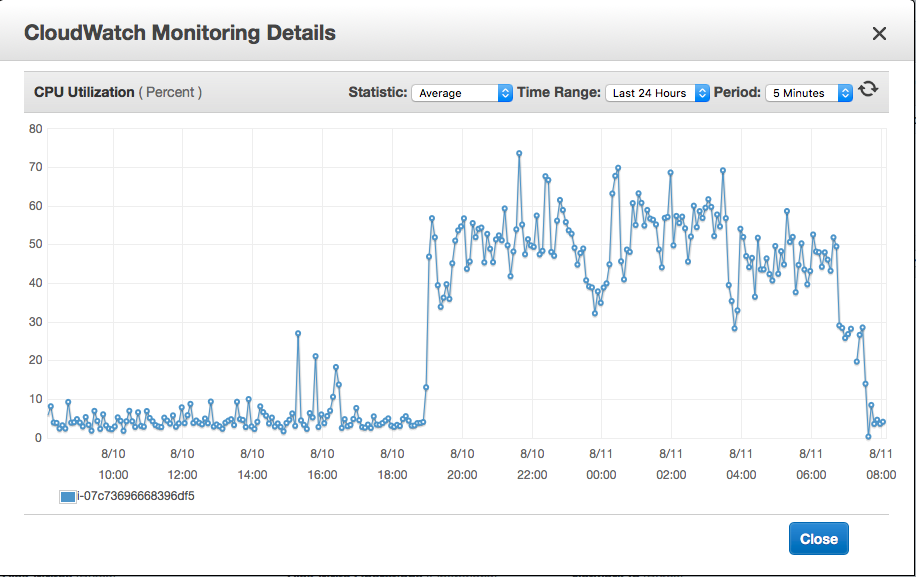
Task: Click the 40 y-axis label
Action: (x=36, y=283)
